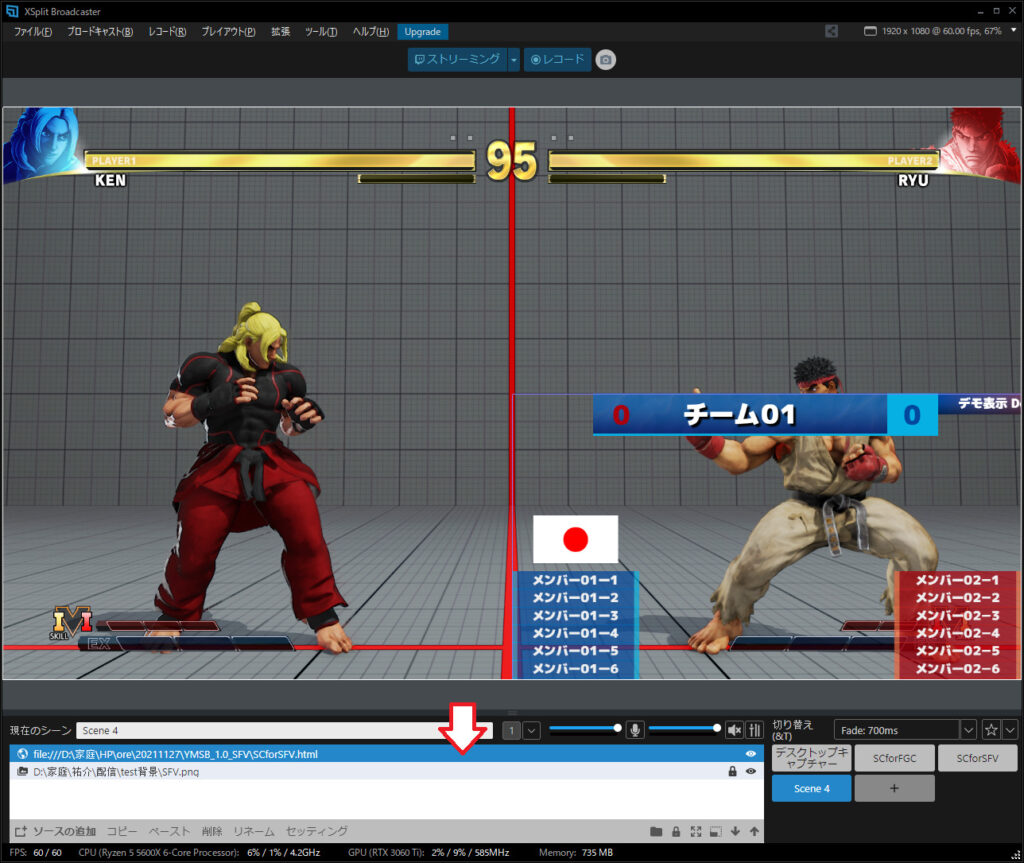Expand the dropdown next to the star
This screenshot has height=863, width=1024.
1010,730
